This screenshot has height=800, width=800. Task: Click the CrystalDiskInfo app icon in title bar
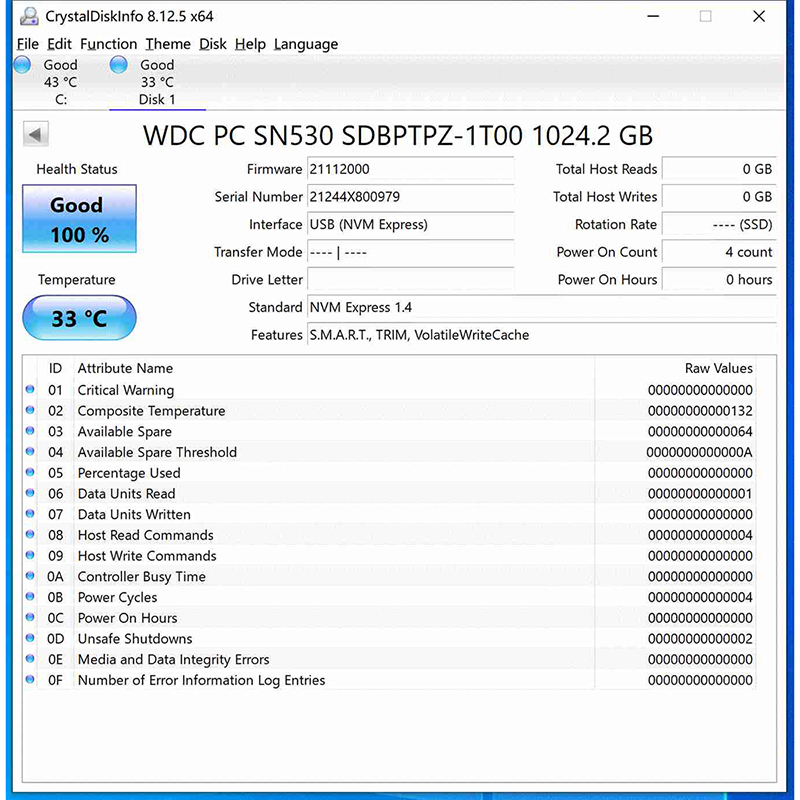[x=29, y=16]
